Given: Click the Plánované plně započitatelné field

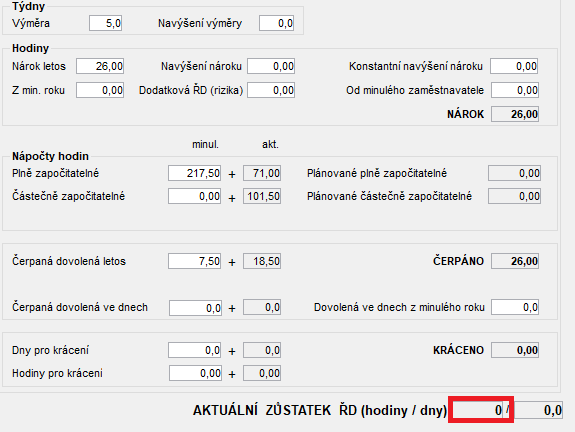Looking at the screenshot, I should click(x=514, y=173).
